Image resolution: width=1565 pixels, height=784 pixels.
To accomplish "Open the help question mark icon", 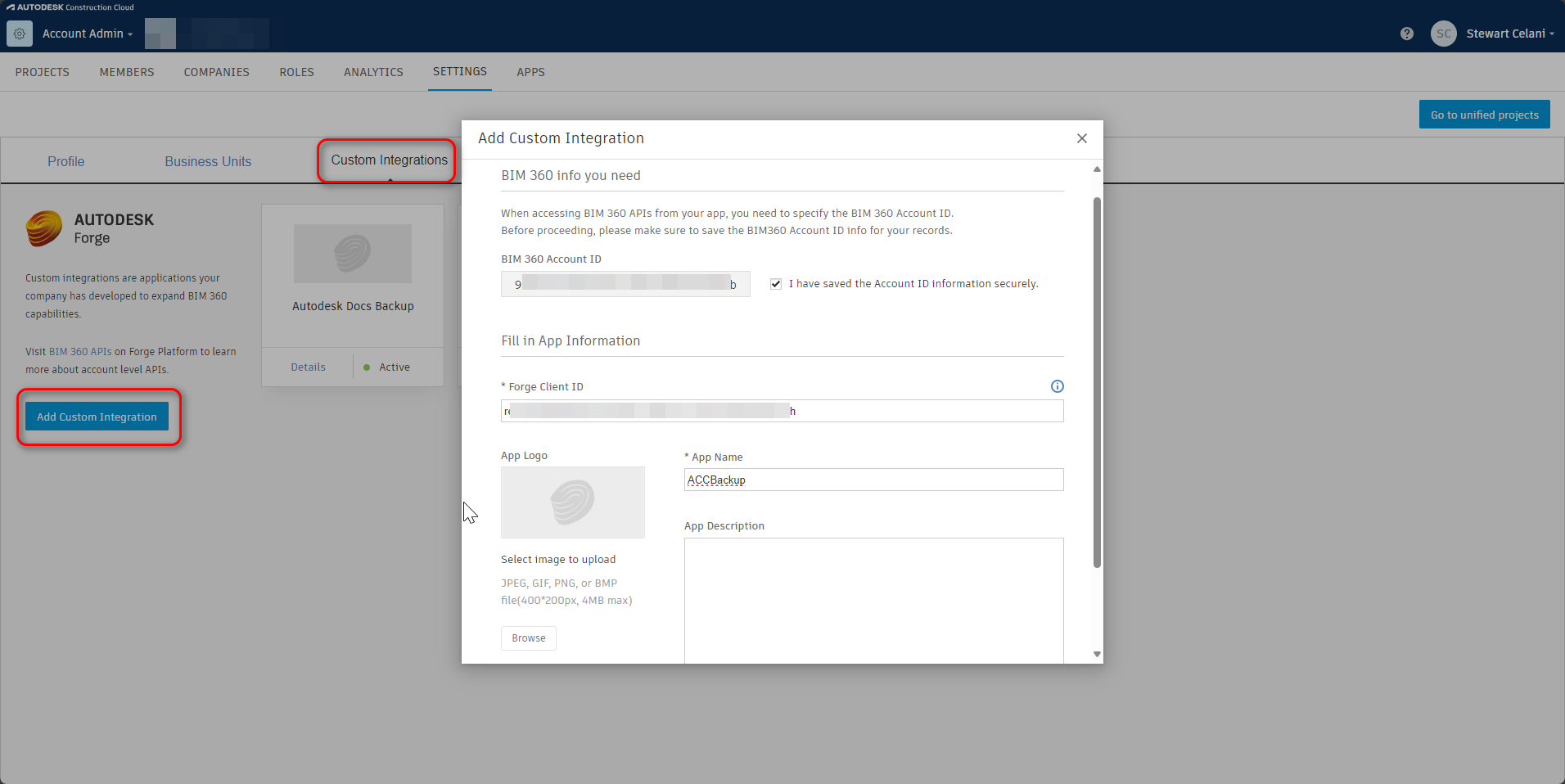I will (x=1406, y=34).
